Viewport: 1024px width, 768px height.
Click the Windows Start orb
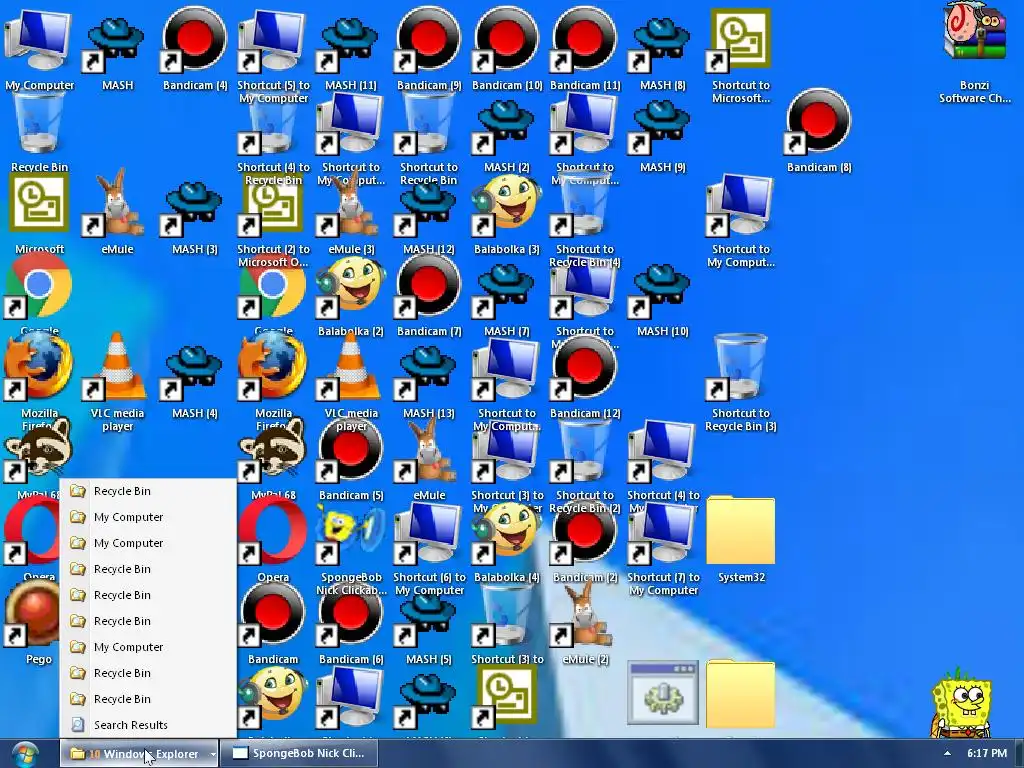(25, 754)
